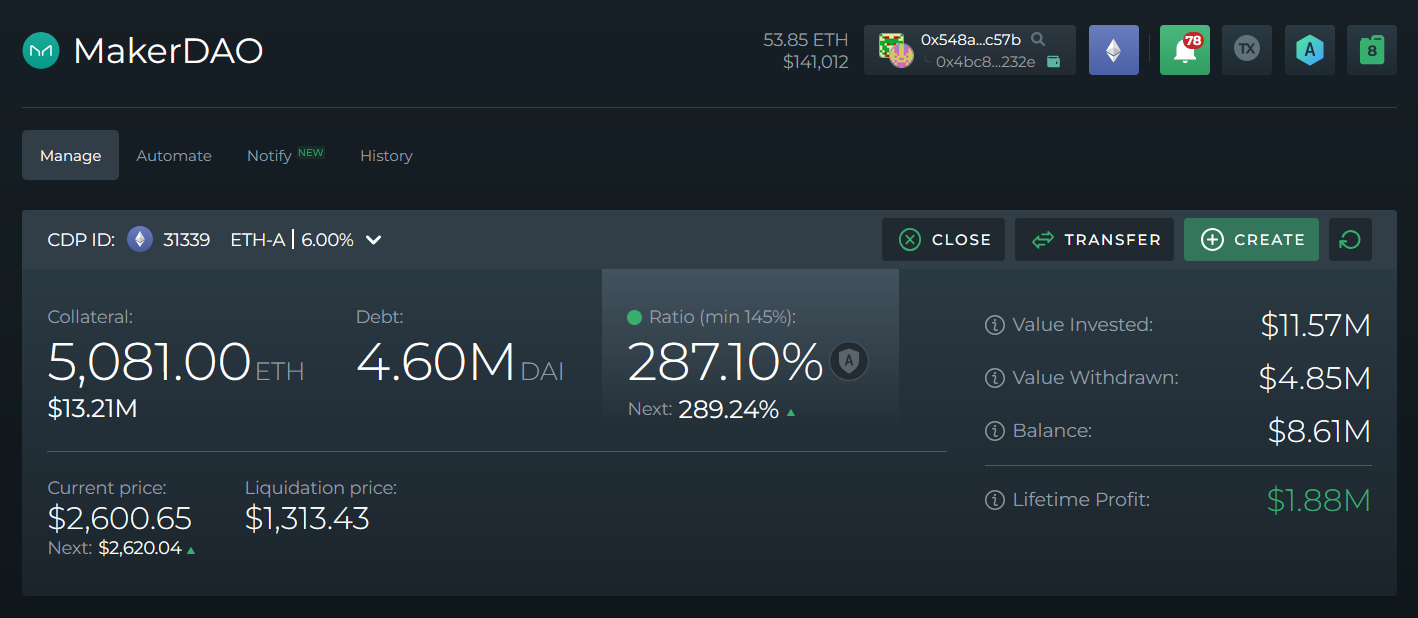Screen dimensions: 1418x618
Task: Open the account avatar icon
Action: [896, 50]
